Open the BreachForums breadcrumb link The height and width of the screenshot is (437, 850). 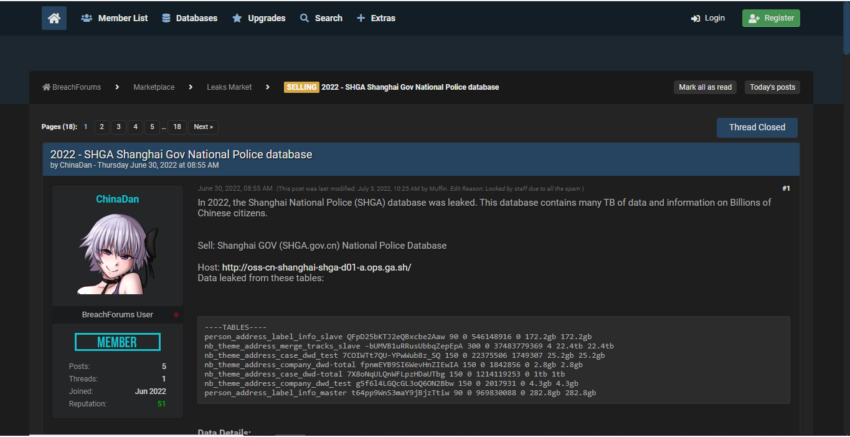[x=76, y=87]
